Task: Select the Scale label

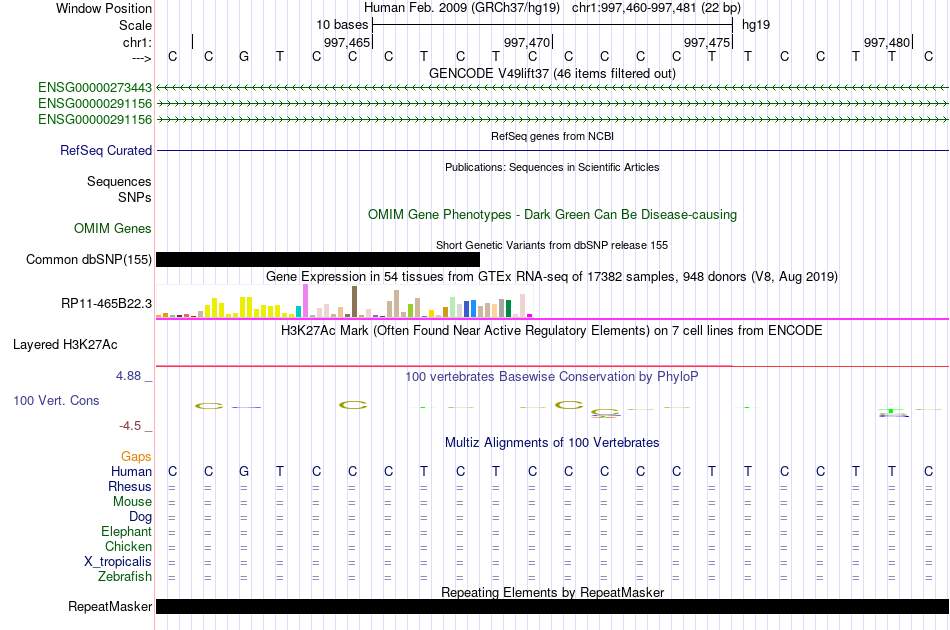Action: tap(135, 25)
